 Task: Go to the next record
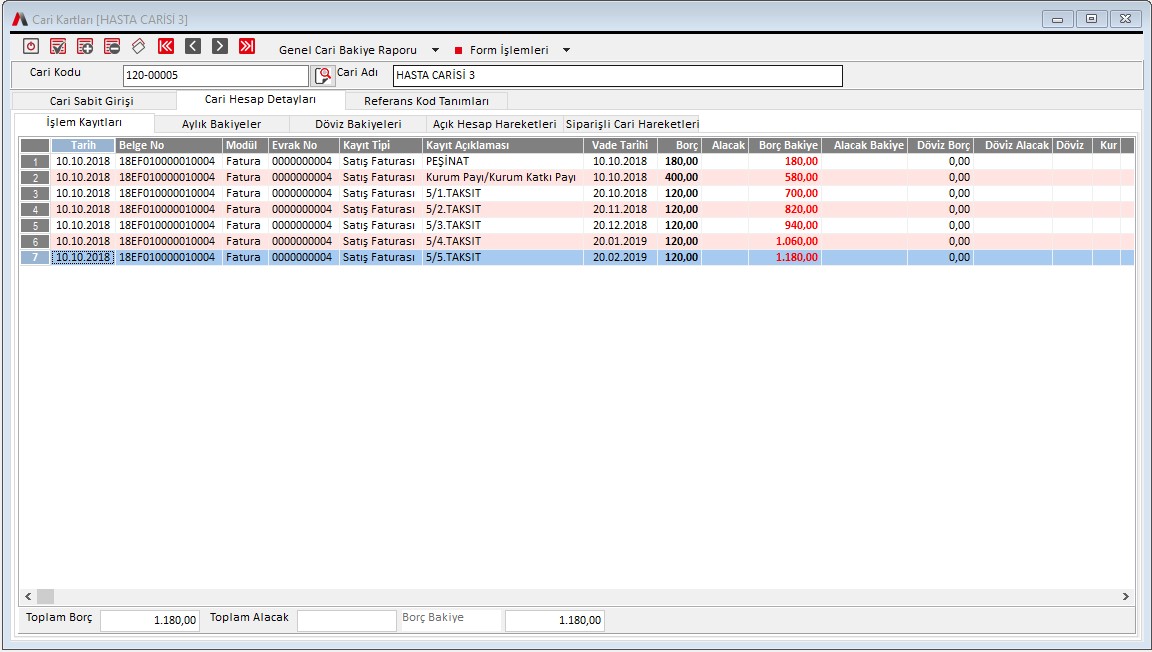(x=220, y=46)
